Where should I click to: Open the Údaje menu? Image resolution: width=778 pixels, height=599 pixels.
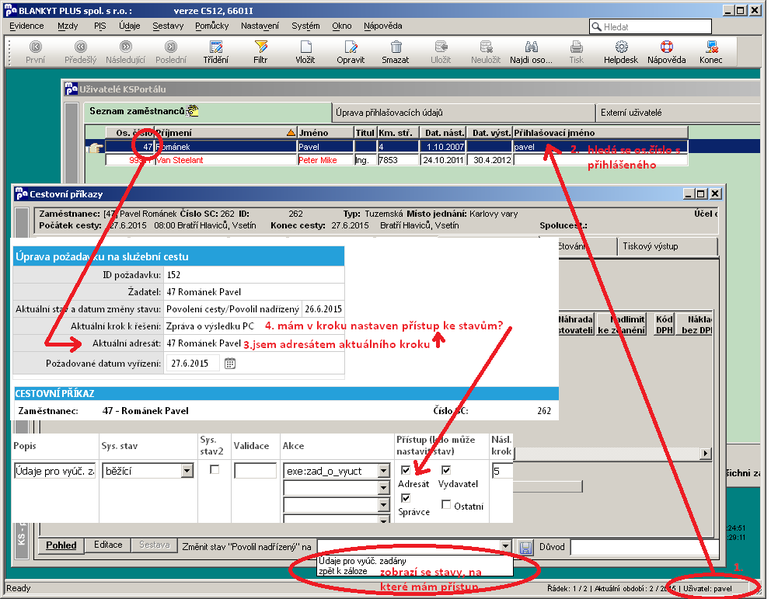point(129,26)
